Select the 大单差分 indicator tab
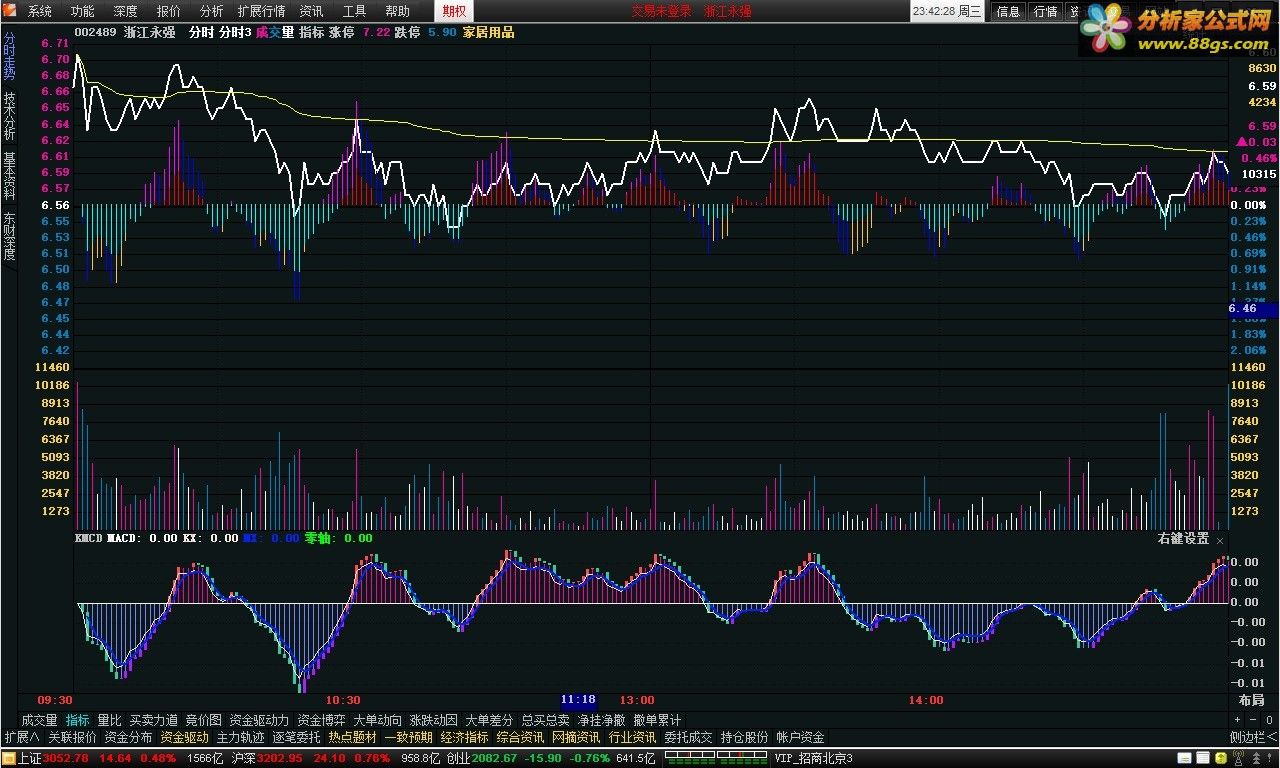 coord(489,720)
